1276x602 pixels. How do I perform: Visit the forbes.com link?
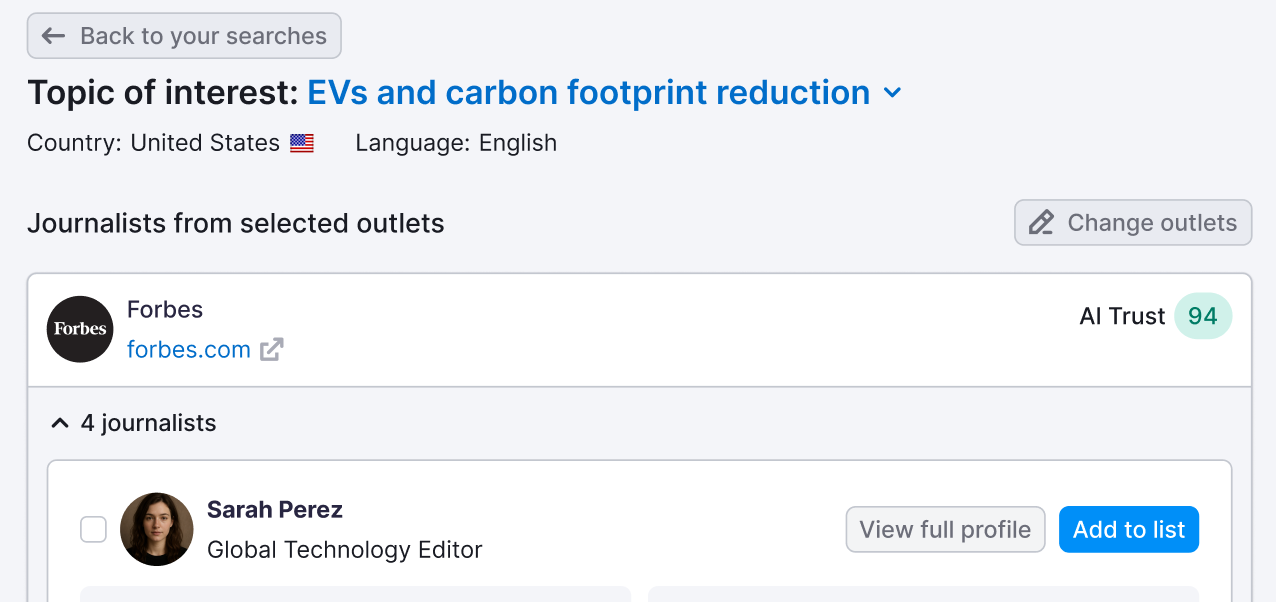(x=189, y=350)
